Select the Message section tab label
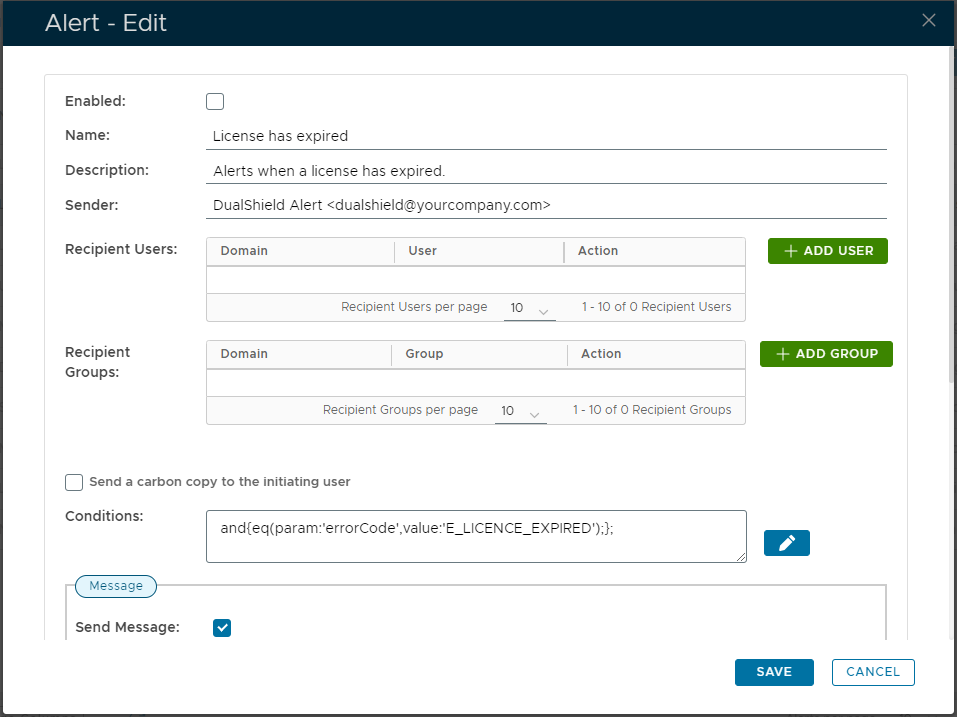The height and width of the screenshot is (717, 957). click(116, 586)
